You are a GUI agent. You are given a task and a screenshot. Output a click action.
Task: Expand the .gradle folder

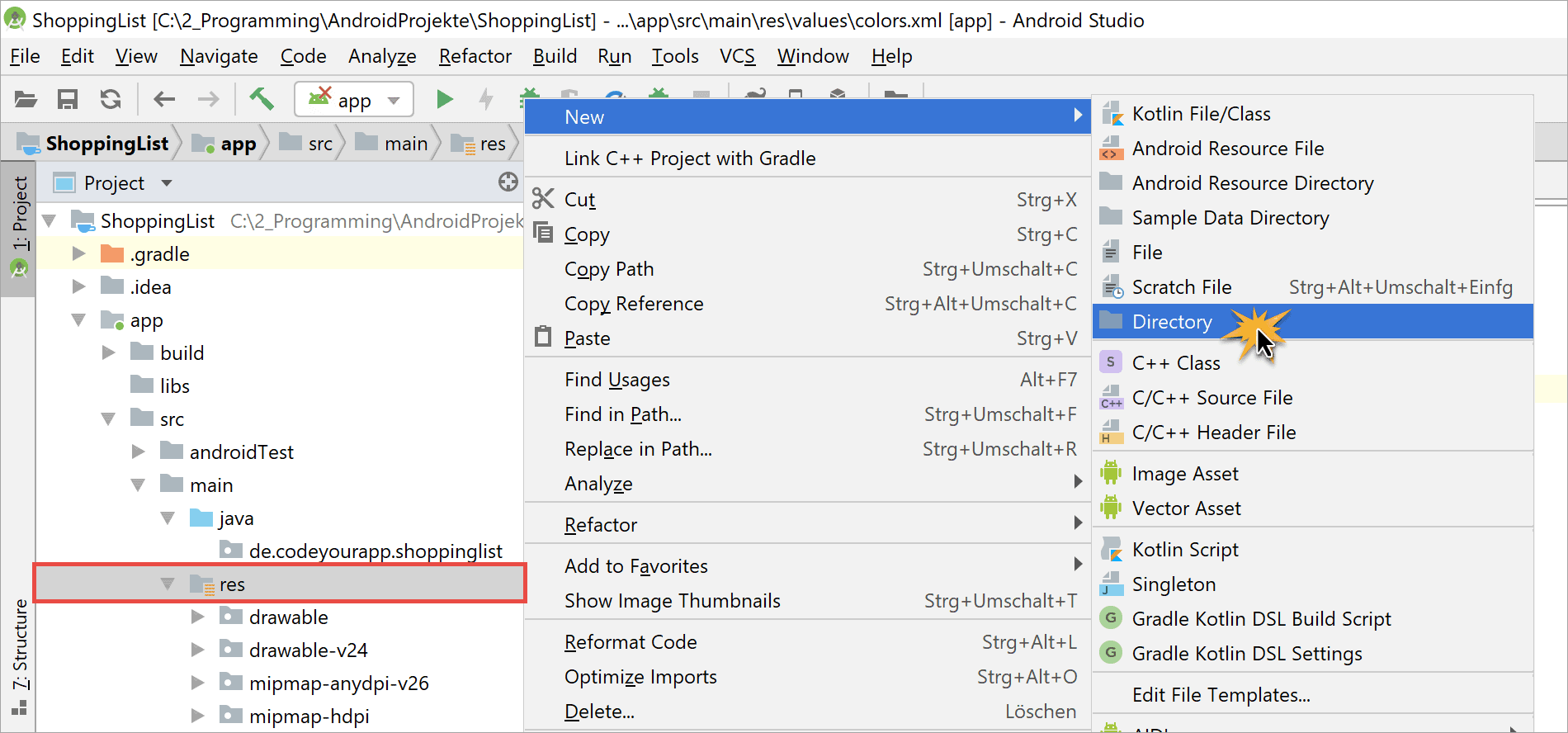click(x=79, y=254)
